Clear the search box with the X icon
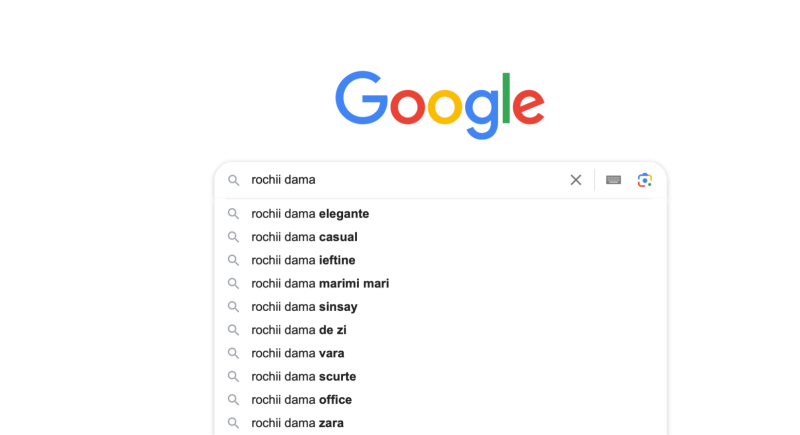Screen dimensions: 800x435 click(x=576, y=180)
